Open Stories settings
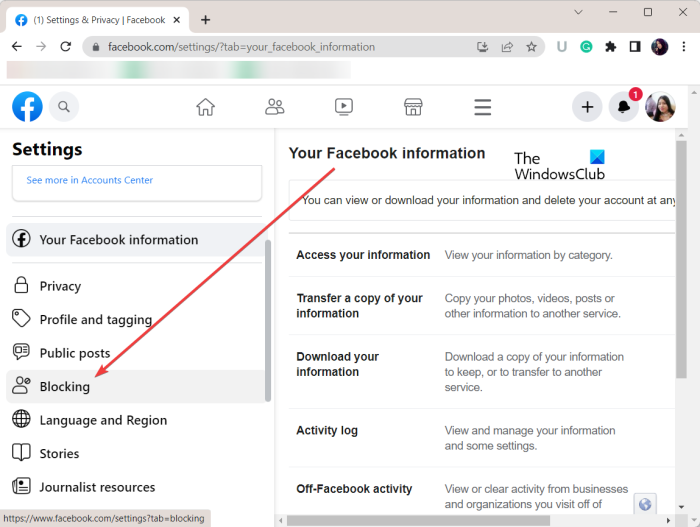 [x=135, y=453]
